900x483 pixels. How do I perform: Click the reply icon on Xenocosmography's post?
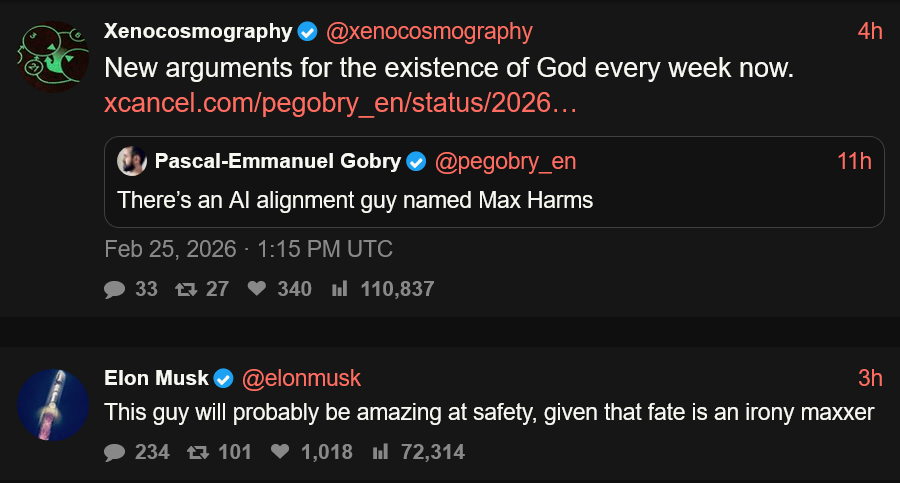coord(115,289)
